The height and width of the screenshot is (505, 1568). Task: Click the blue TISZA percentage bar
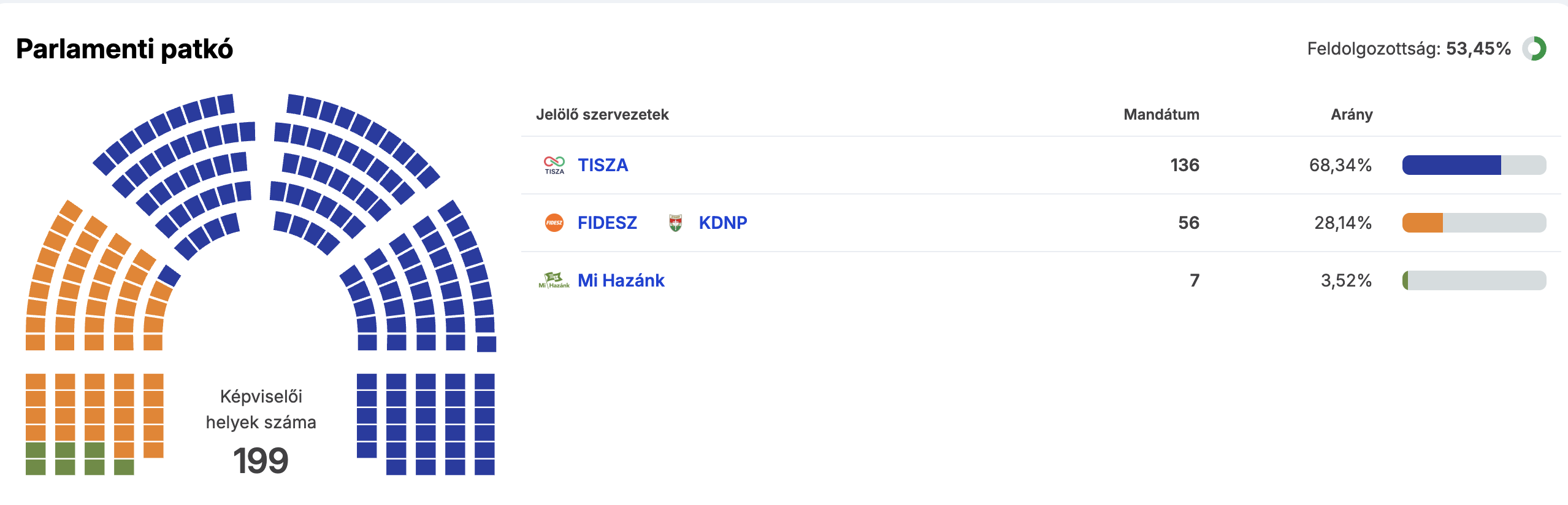(x=1451, y=165)
